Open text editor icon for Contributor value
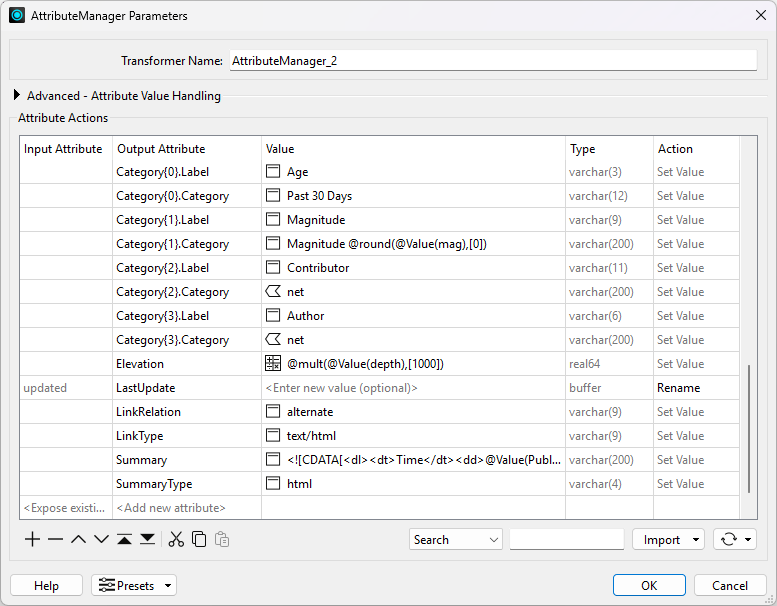The width and height of the screenshot is (777, 606). (x=273, y=267)
